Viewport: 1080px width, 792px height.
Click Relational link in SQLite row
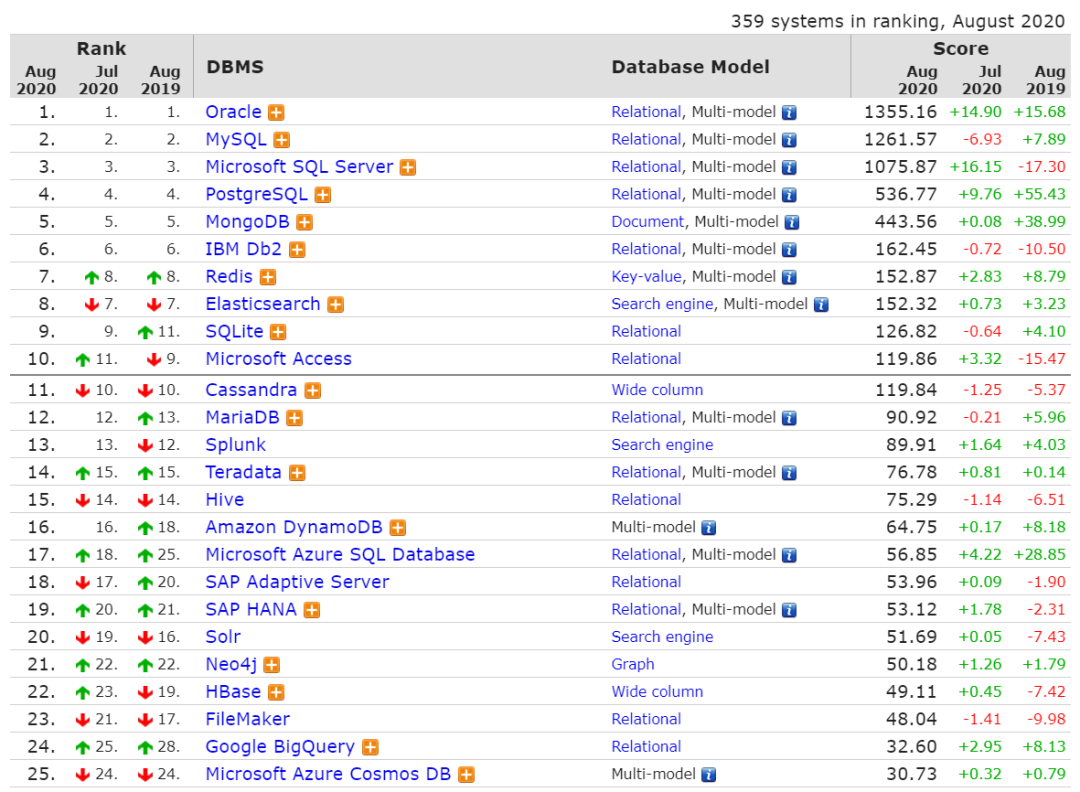[646, 331]
